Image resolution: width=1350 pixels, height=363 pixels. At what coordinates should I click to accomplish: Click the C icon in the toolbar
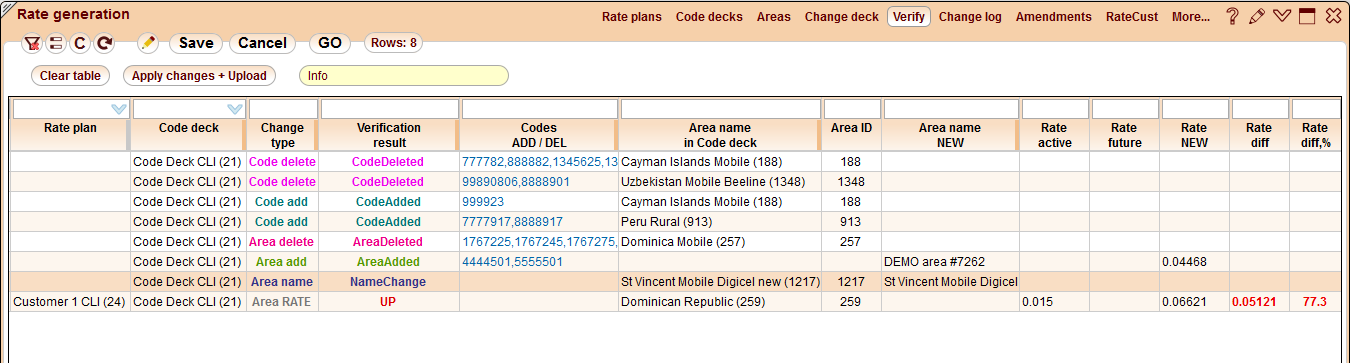tap(80, 43)
